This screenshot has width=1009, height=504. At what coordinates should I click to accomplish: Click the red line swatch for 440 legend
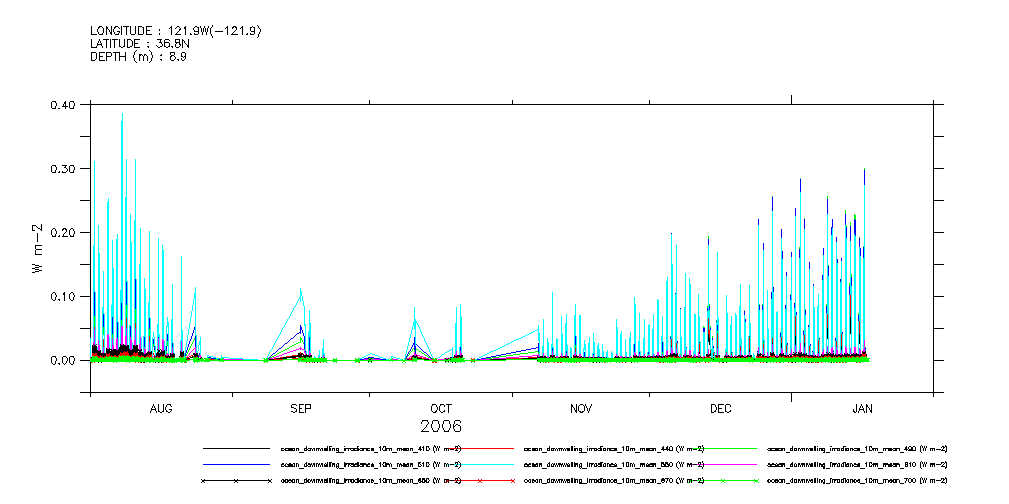(479, 449)
